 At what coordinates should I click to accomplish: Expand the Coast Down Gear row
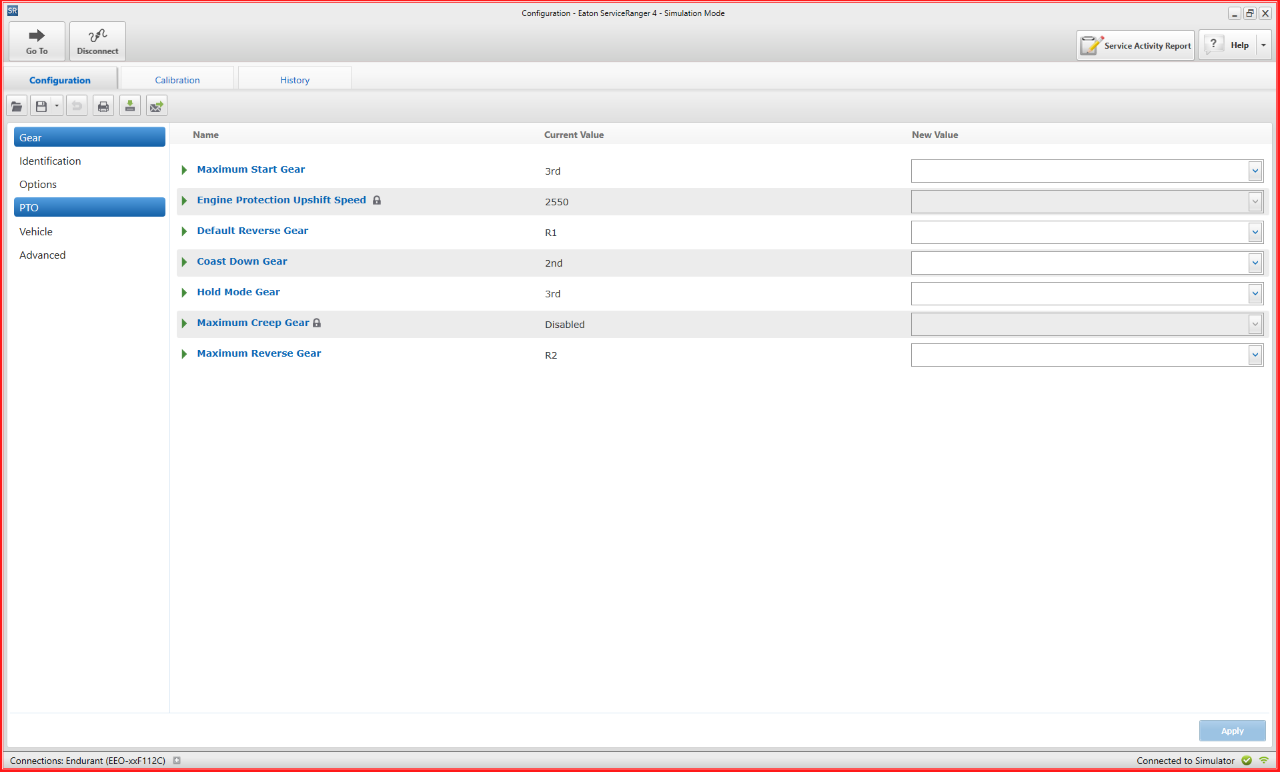point(184,262)
